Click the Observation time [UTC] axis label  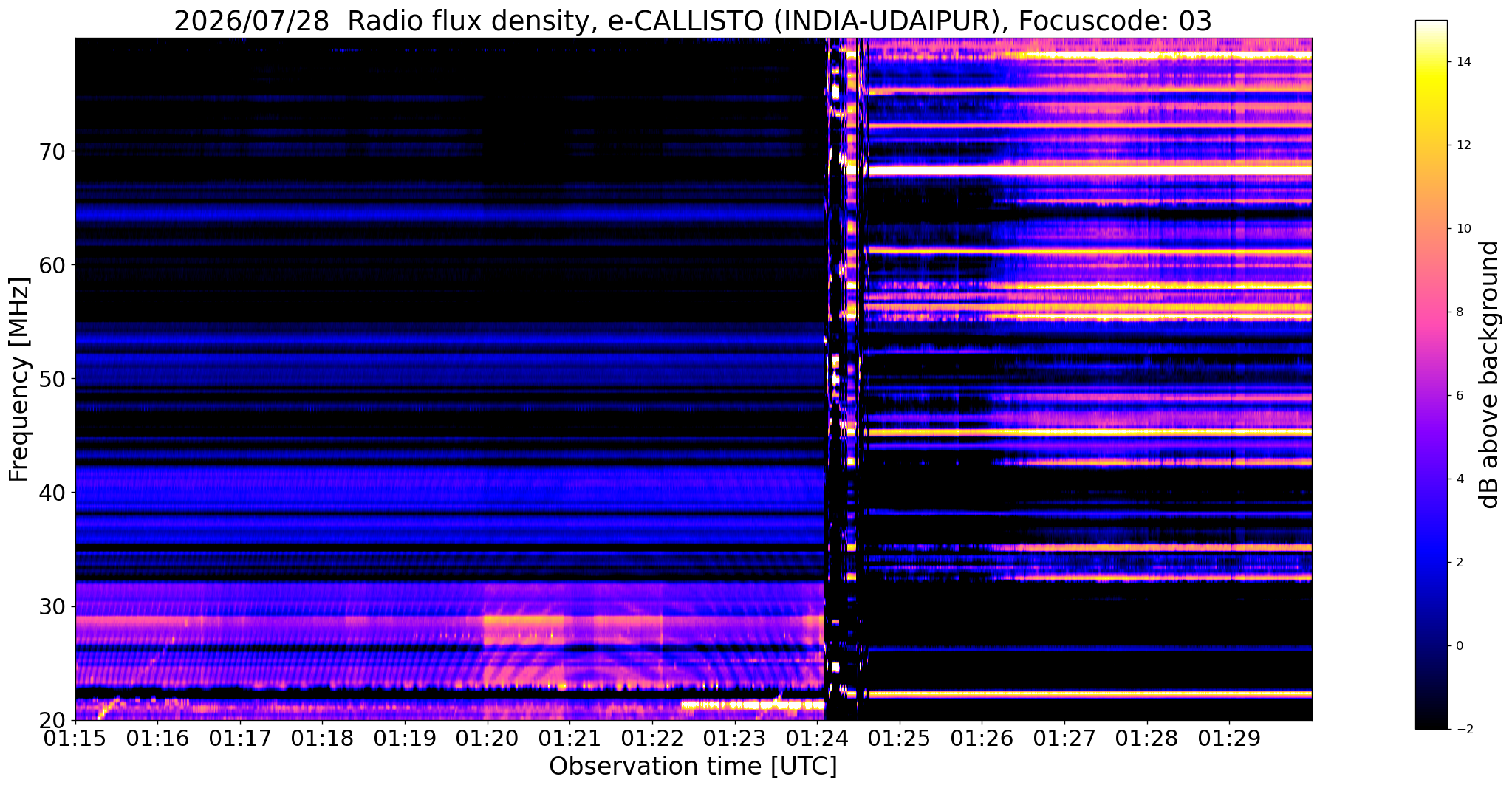[x=693, y=767]
